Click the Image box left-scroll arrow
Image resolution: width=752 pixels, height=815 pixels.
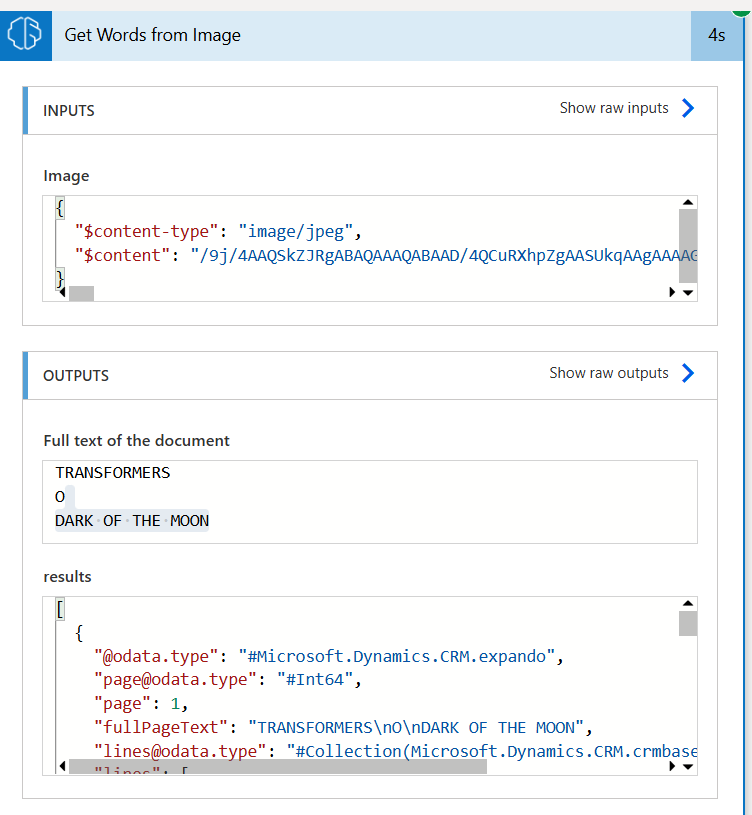click(62, 293)
